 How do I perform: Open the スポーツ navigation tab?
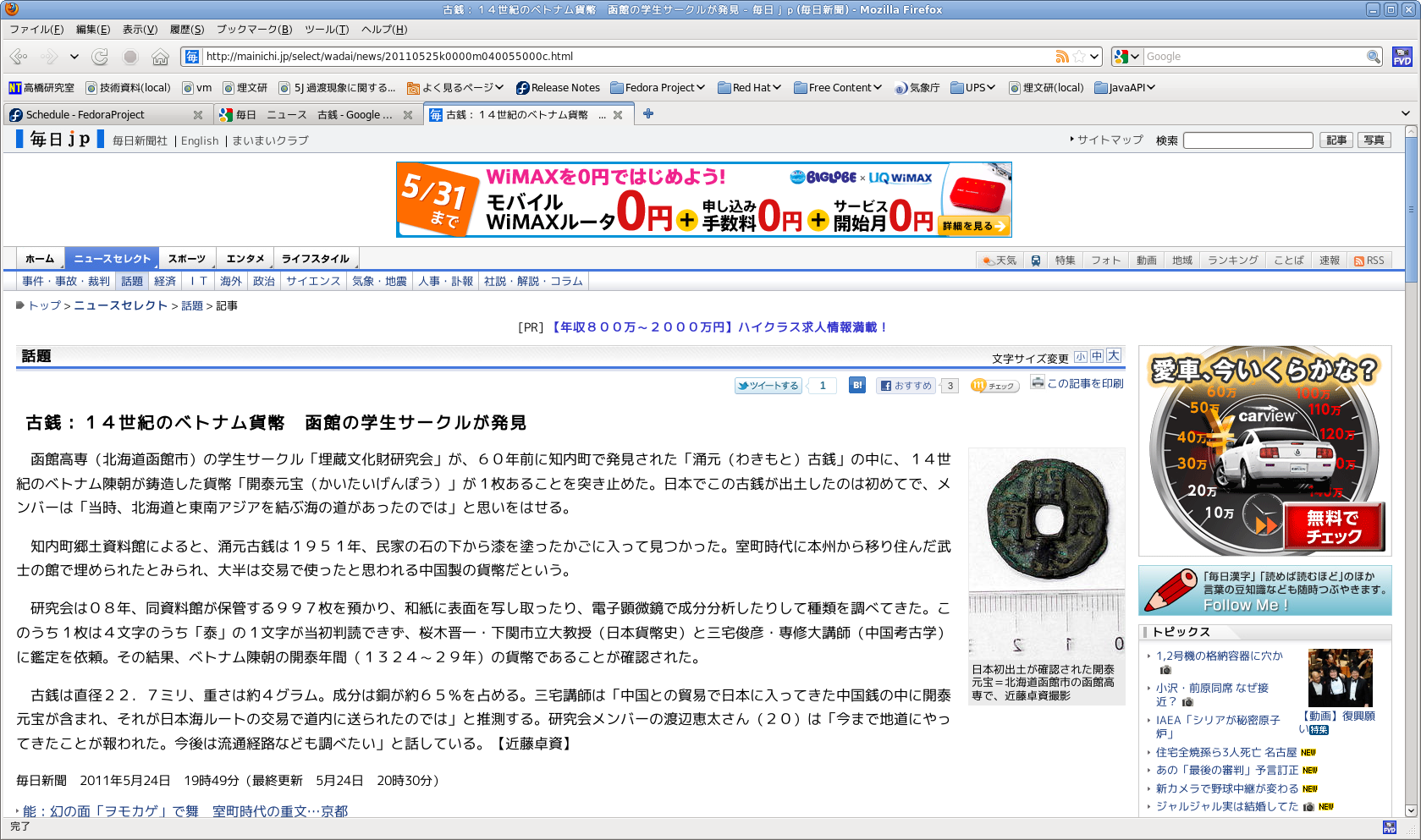coord(186,259)
